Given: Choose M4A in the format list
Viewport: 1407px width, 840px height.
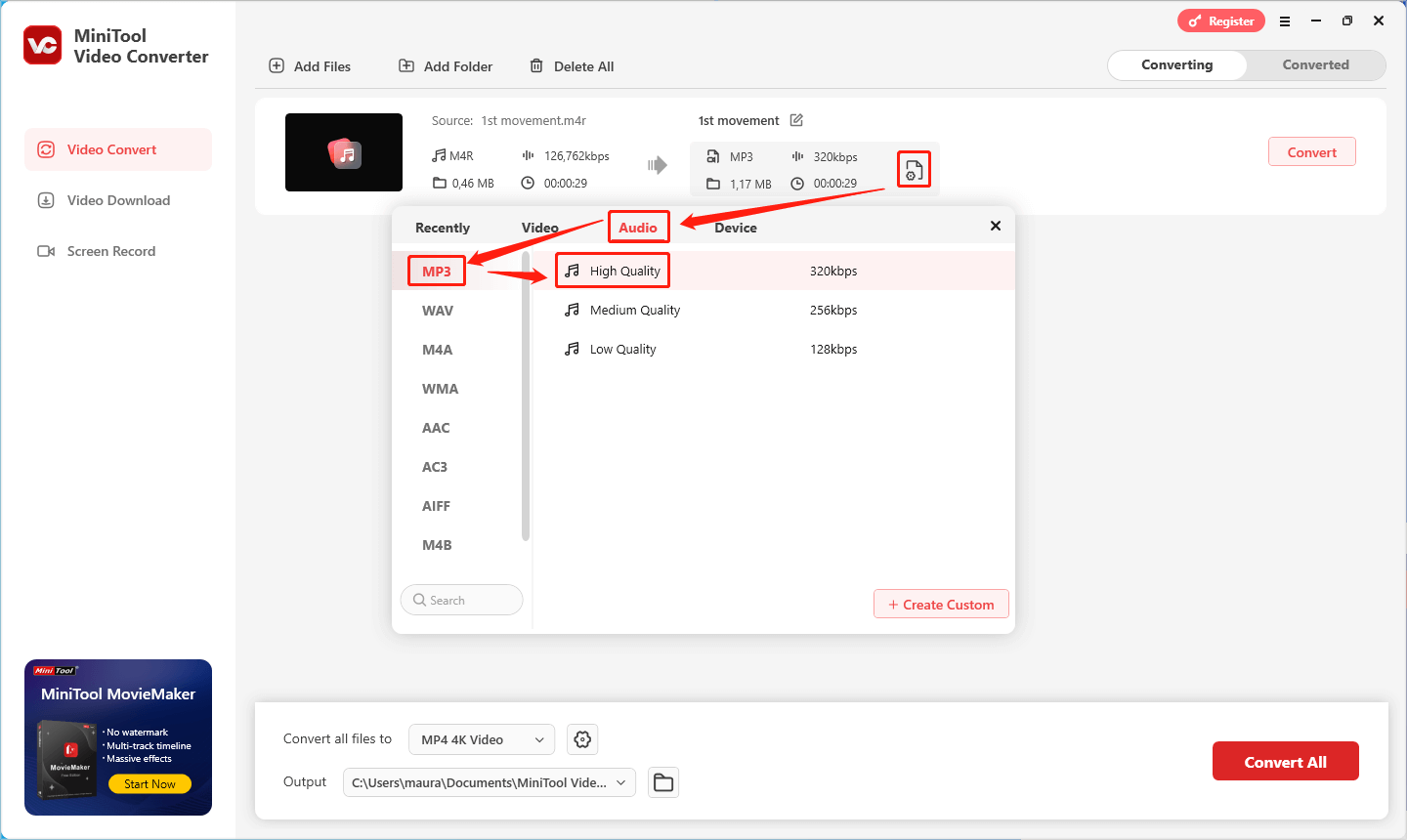Looking at the screenshot, I should [438, 350].
